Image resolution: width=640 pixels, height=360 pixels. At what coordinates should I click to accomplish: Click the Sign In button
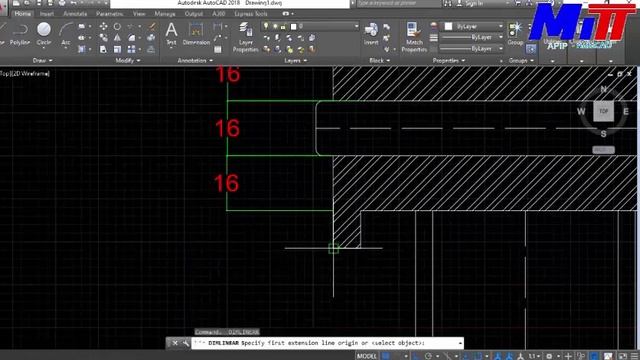474,3
